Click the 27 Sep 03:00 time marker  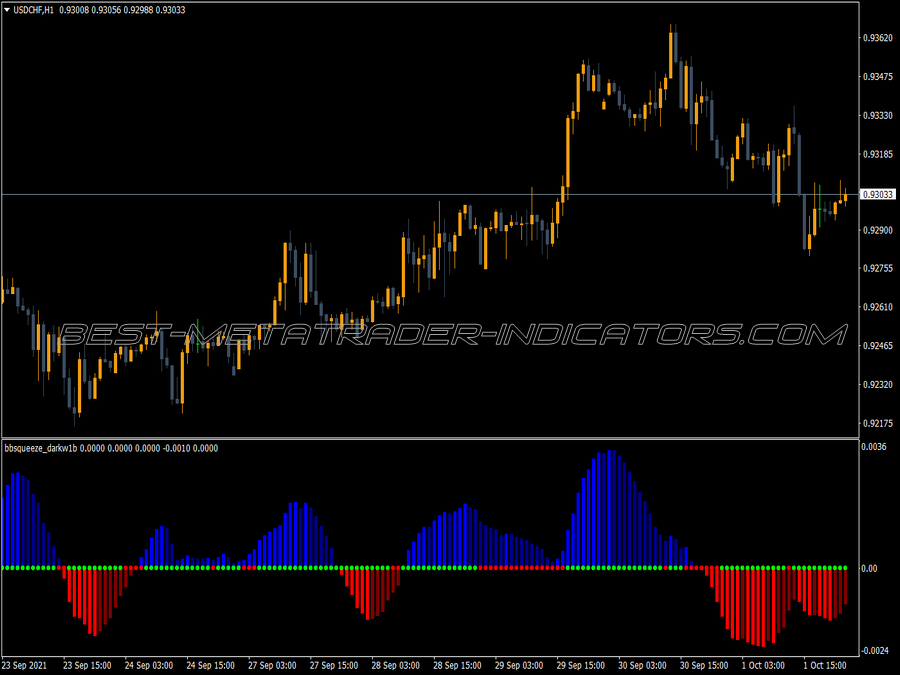[x=272, y=665]
